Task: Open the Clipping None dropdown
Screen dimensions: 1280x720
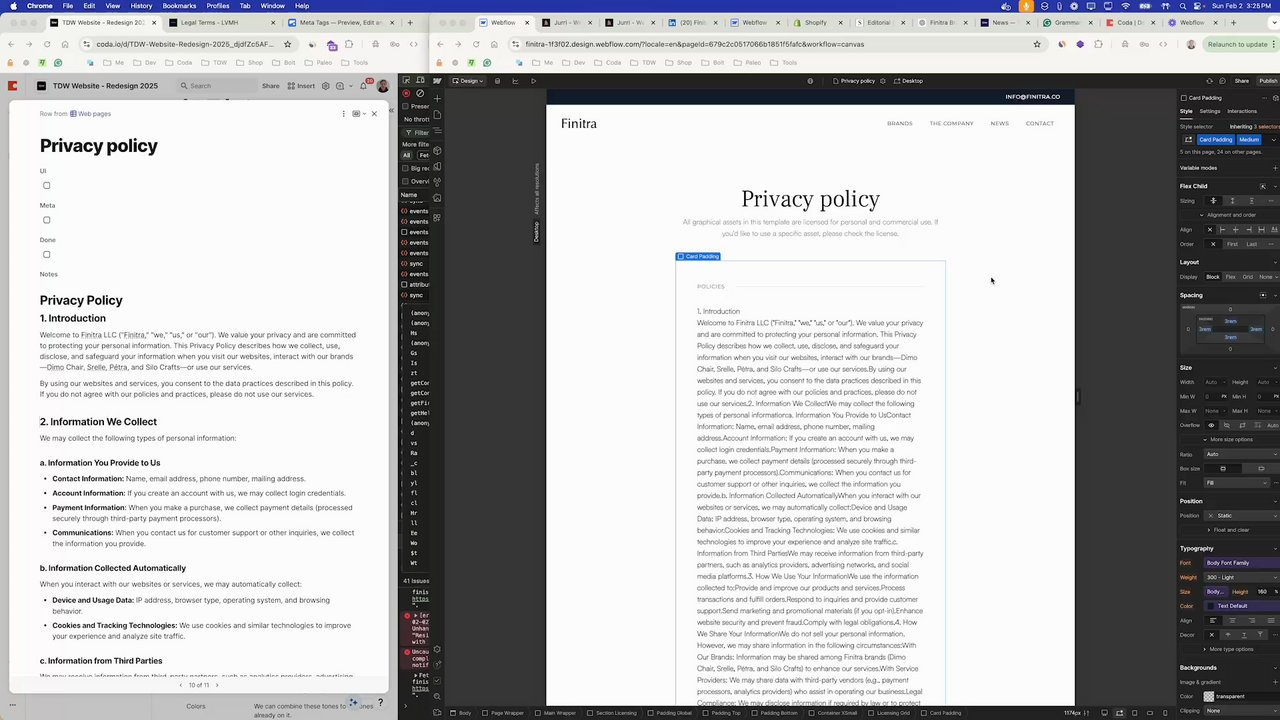Action: (1240, 711)
